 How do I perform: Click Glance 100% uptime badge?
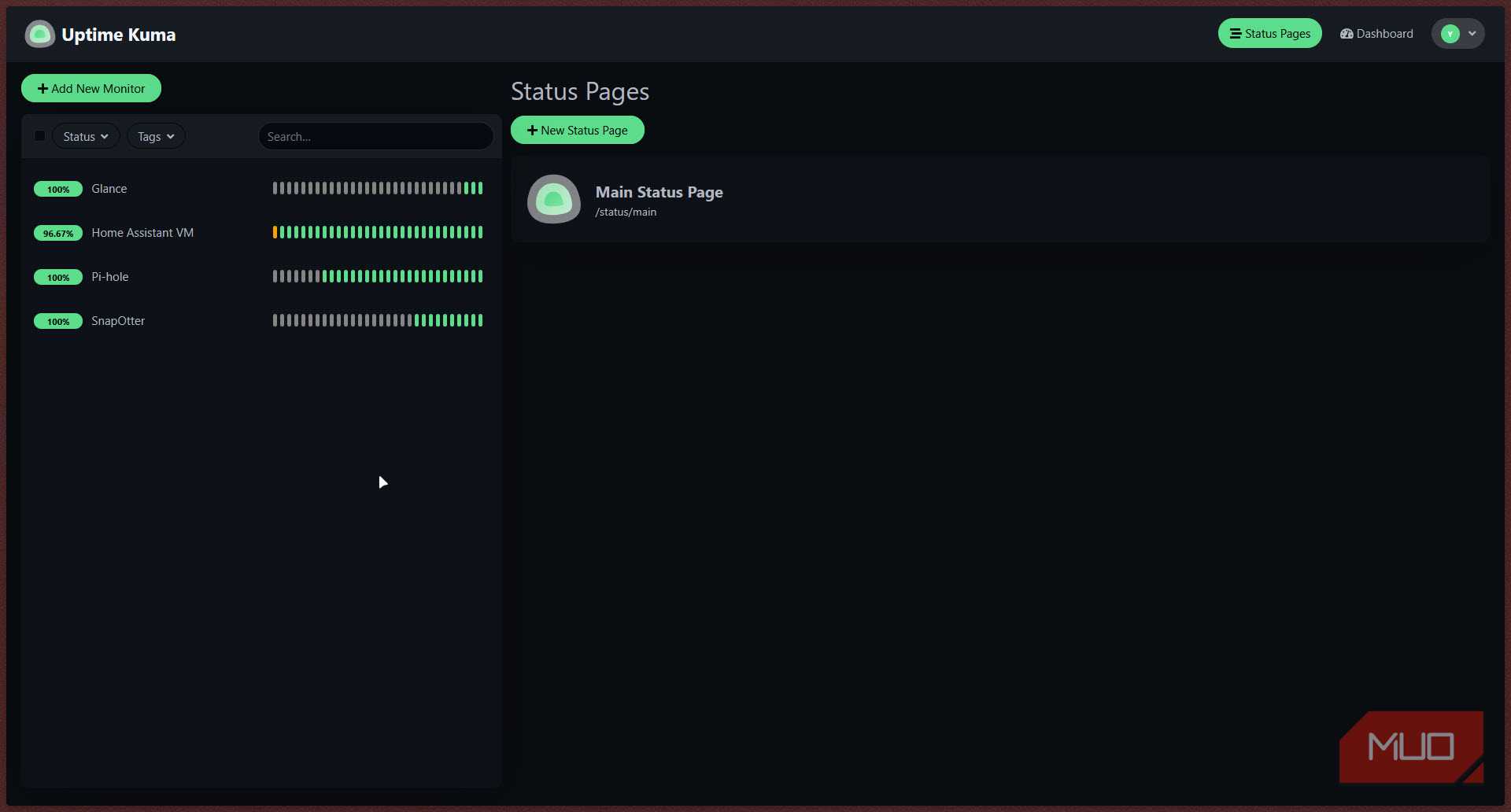(x=58, y=189)
